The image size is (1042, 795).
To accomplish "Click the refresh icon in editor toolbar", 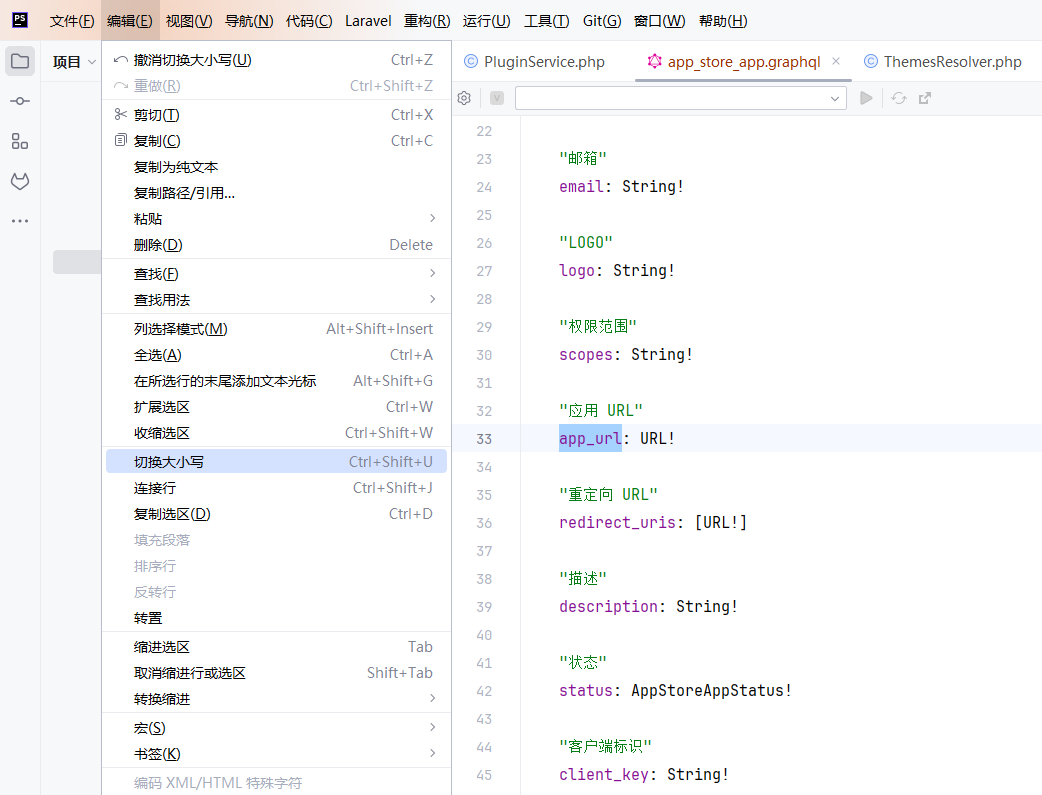I will tap(899, 98).
